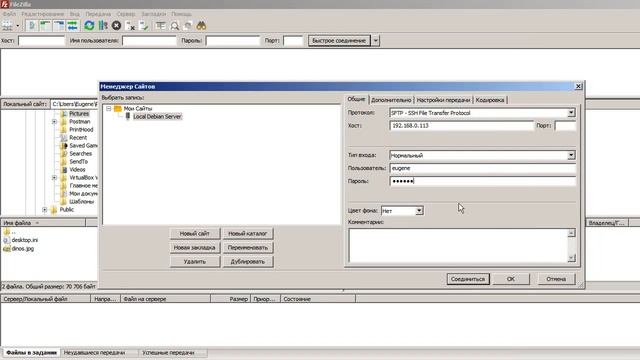Toggle remote directory tree icon
640x360 pixels.
pyautogui.click(x=59, y=26)
